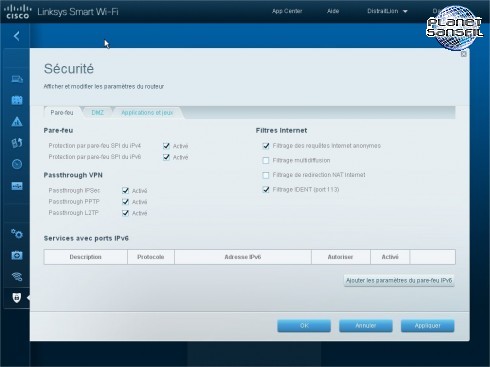
Task: Click the Filtres Internet heading
Action: (281, 130)
